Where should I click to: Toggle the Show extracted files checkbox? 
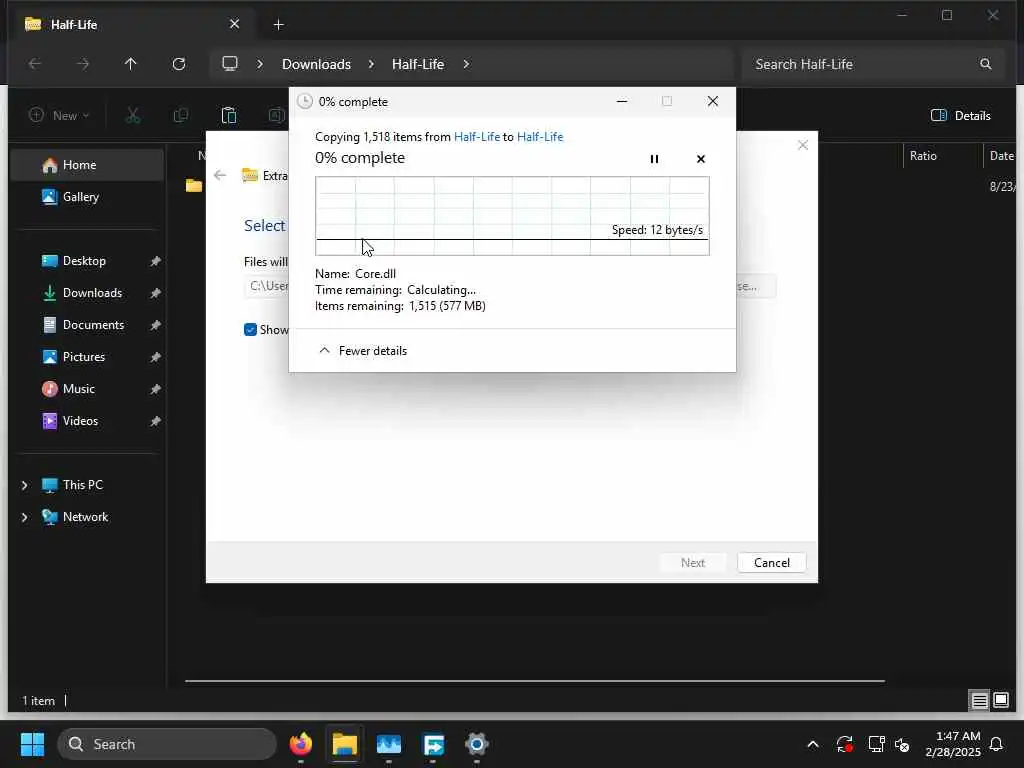pos(250,330)
